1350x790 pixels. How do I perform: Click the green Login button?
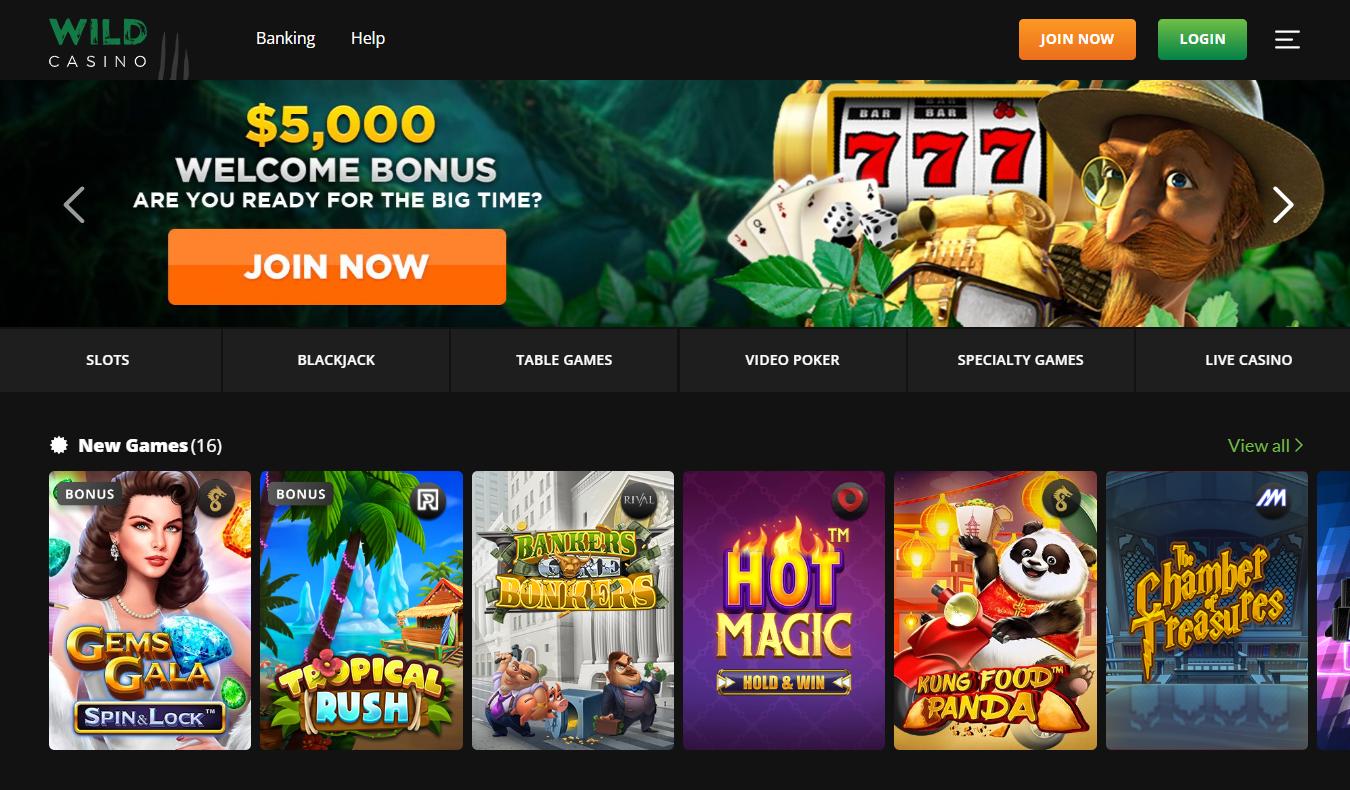pyautogui.click(x=1202, y=39)
